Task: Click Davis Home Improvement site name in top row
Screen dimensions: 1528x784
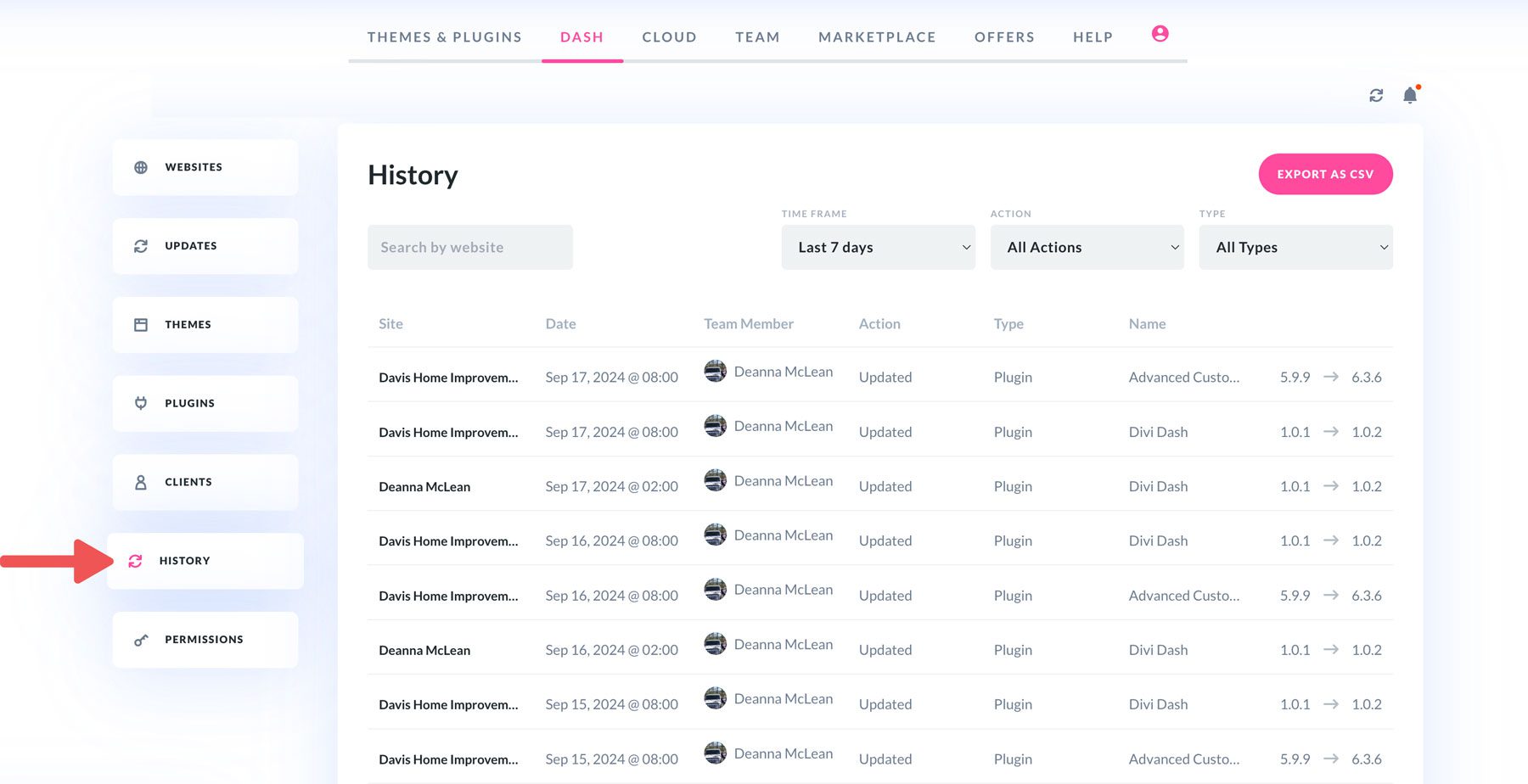Action: point(448,377)
